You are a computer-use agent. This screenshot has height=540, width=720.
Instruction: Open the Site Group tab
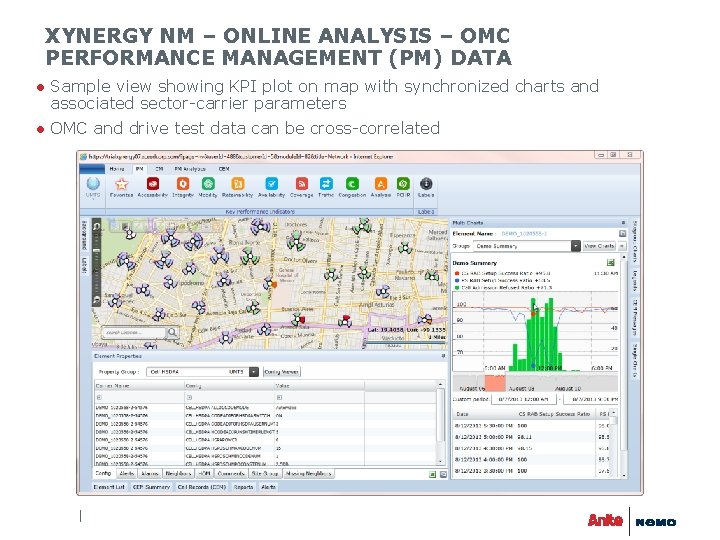265,473
